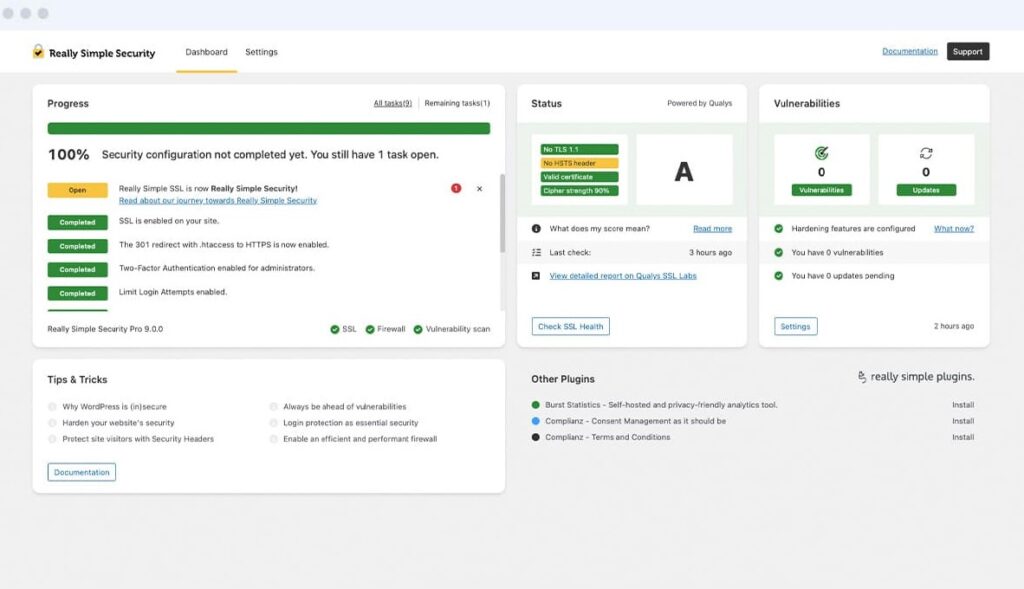Click the info icon beside score question

tap(536, 229)
